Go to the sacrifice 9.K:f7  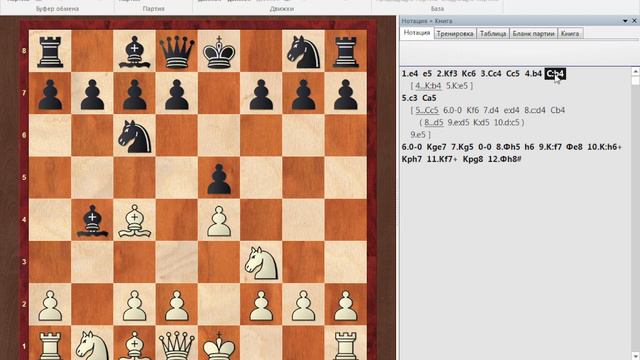point(550,147)
